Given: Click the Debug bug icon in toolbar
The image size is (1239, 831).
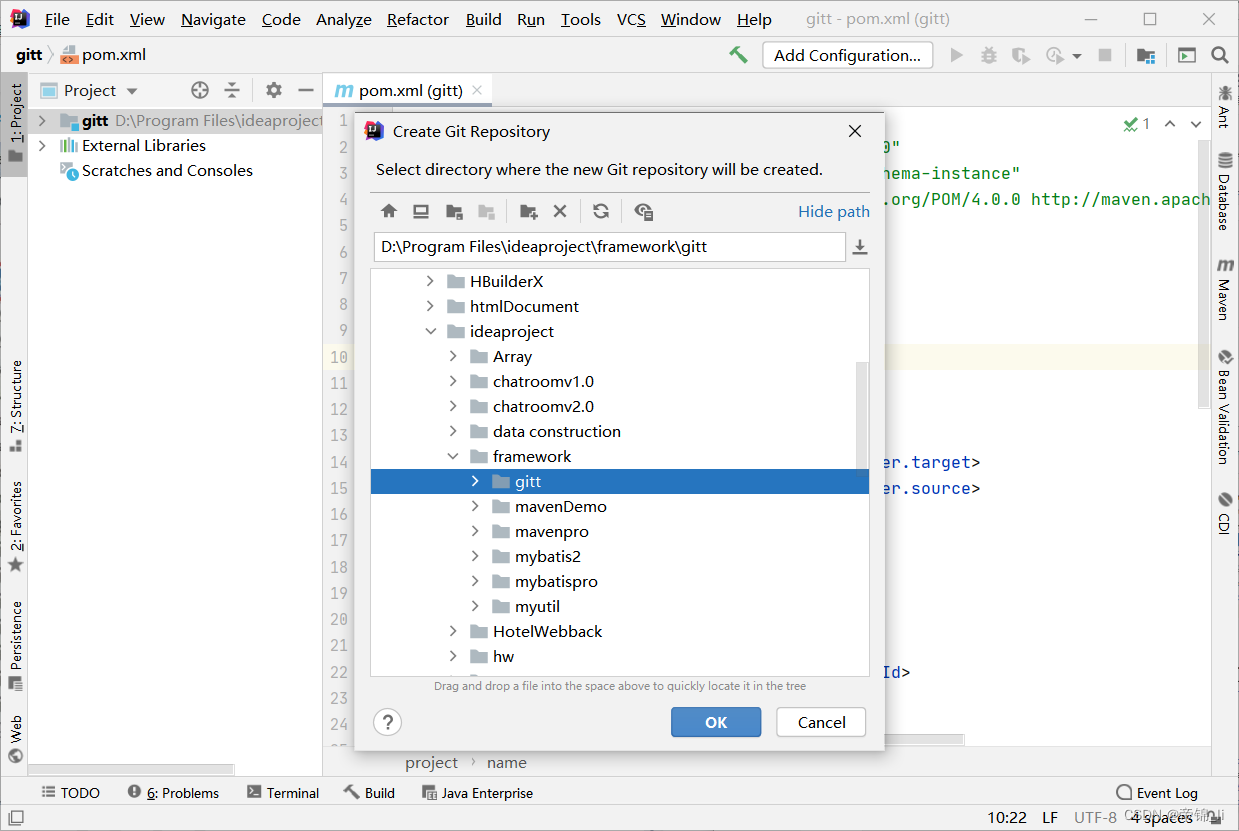Looking at the screenshot, I should (x=989, y=55).
